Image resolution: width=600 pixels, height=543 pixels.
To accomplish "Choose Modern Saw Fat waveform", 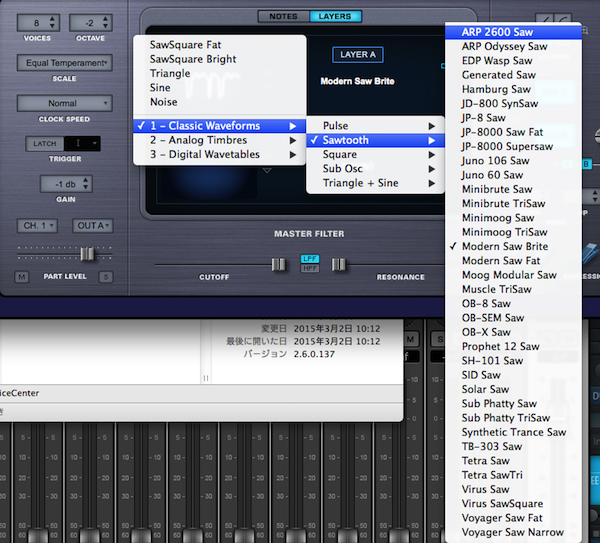I will click(x=514, y=261).
